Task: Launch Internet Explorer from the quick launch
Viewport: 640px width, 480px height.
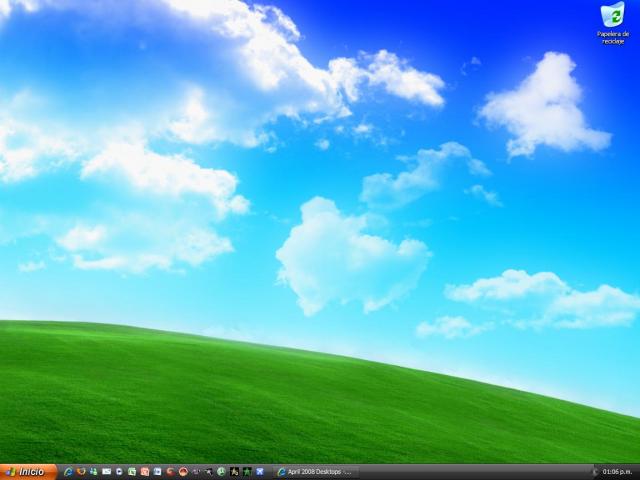Action: [x=68, y=472]
